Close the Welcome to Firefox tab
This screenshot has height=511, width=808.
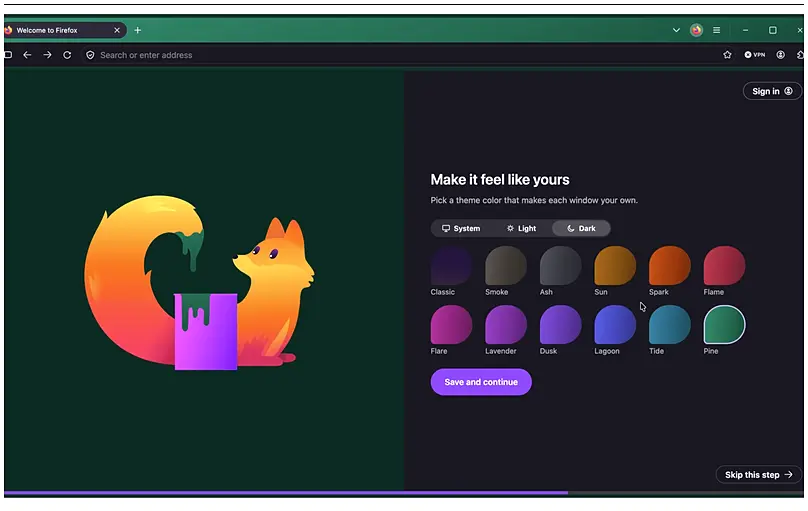tap(117, 30)
